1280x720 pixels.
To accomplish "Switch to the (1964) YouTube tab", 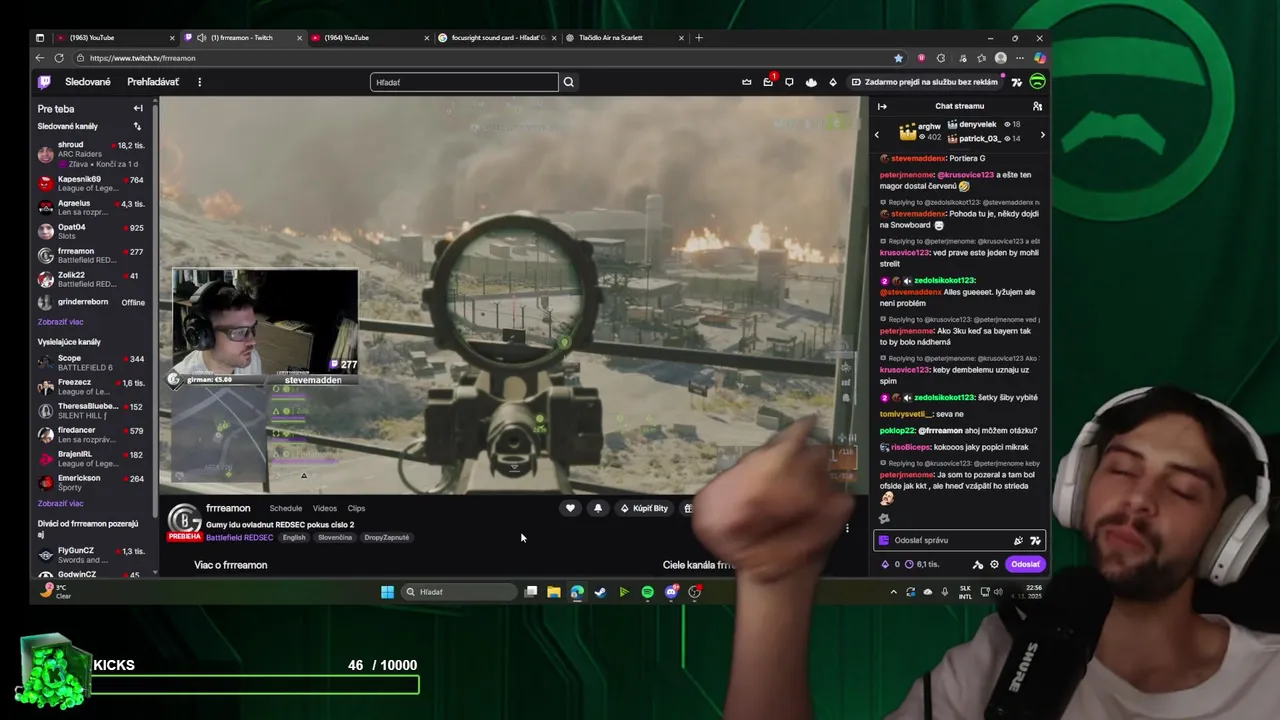I will pos(369,38).
